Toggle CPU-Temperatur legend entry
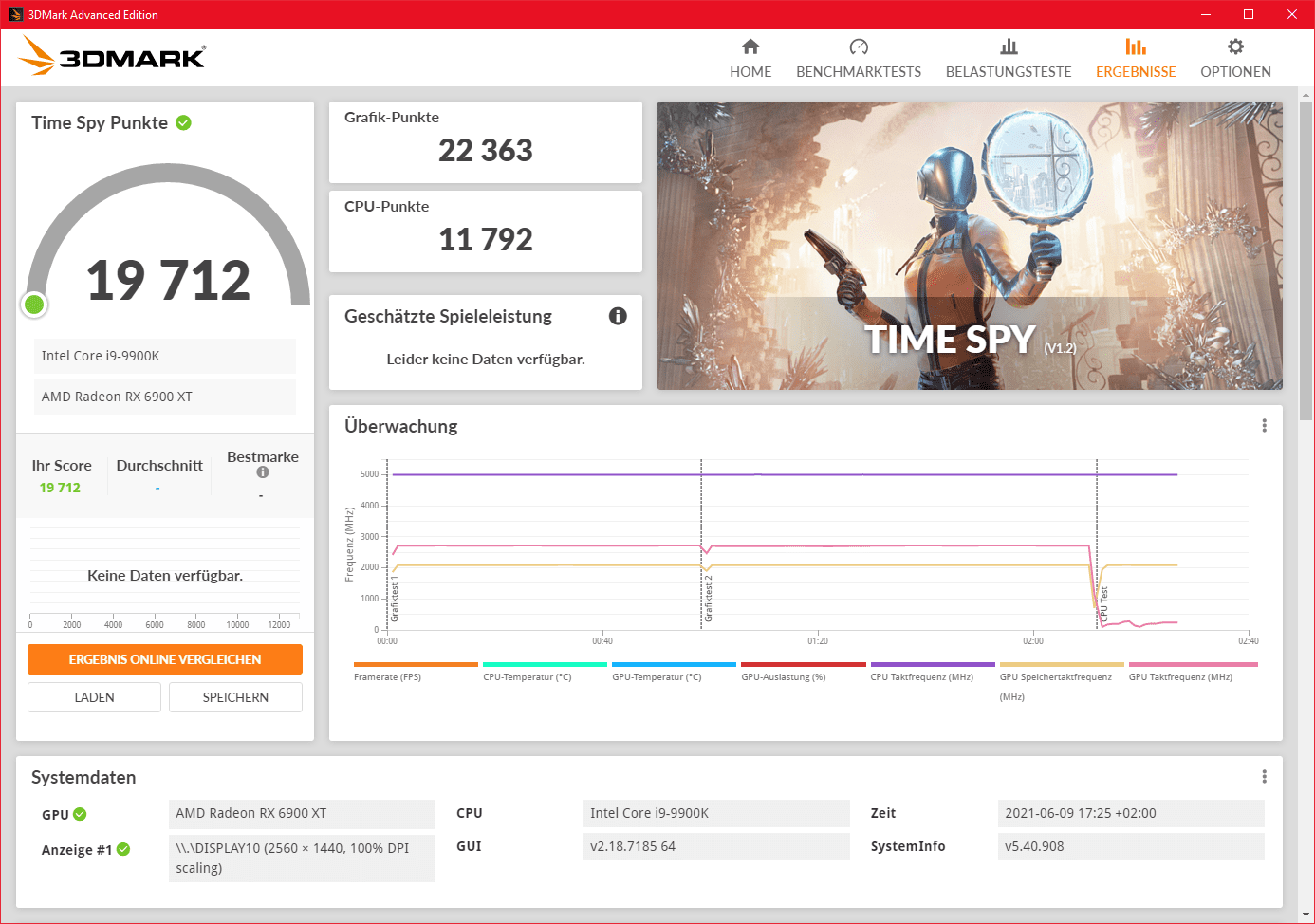This screenshot has width=1315, height=924. pos(545,672)
